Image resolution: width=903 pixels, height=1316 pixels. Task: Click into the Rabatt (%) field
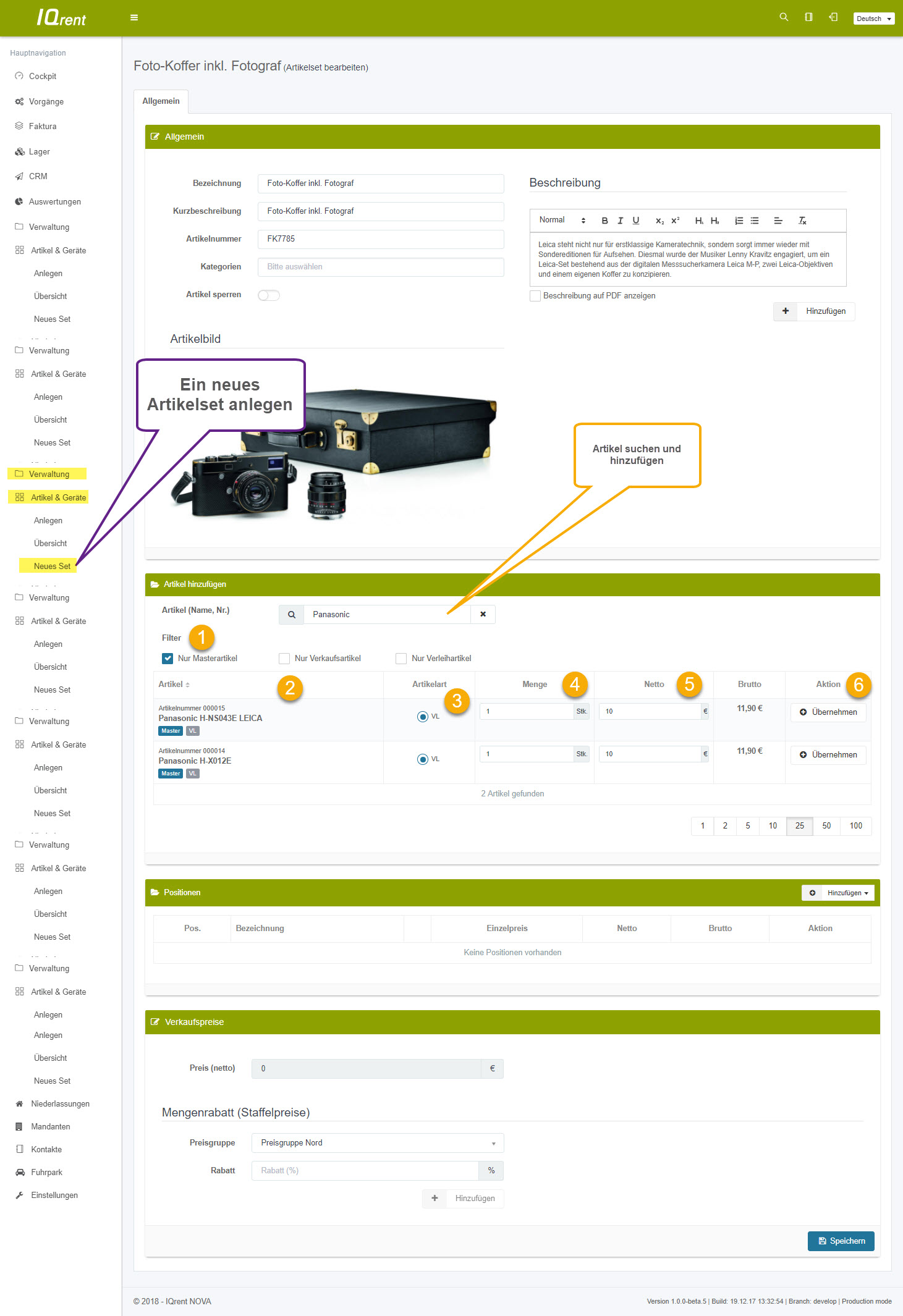pos(365,1171)
